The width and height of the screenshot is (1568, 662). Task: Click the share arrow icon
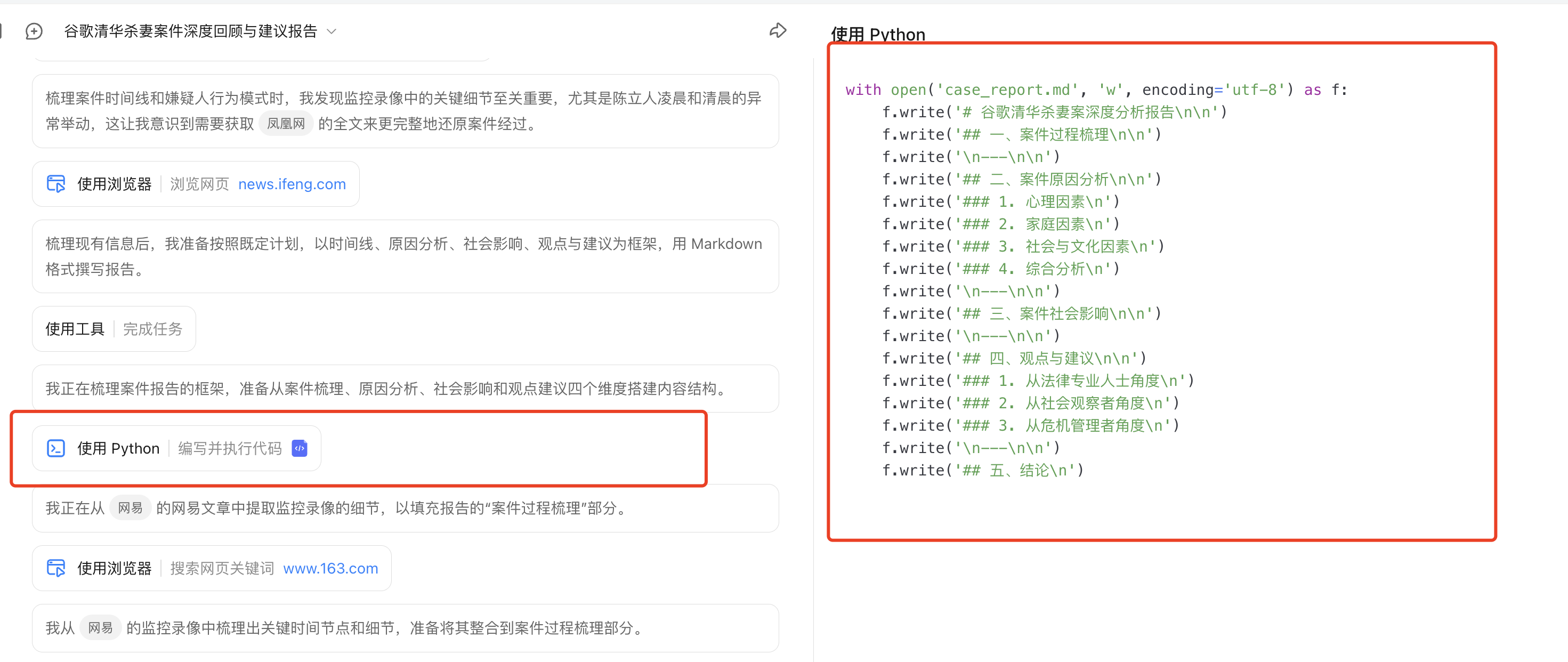pyautogui.click(x=778, y=30)
